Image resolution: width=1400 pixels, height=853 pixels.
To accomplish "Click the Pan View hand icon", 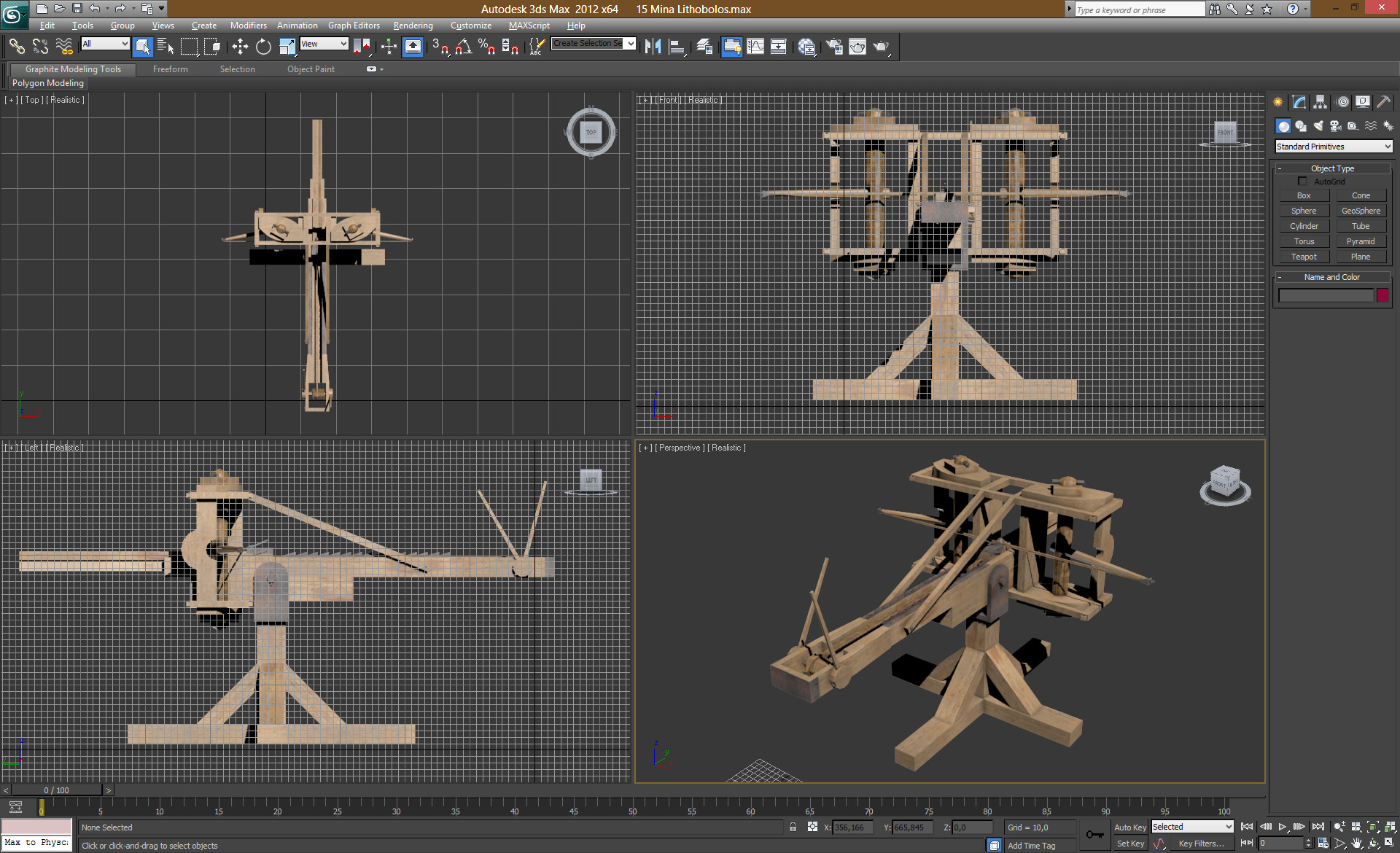I will point(1356,844).
